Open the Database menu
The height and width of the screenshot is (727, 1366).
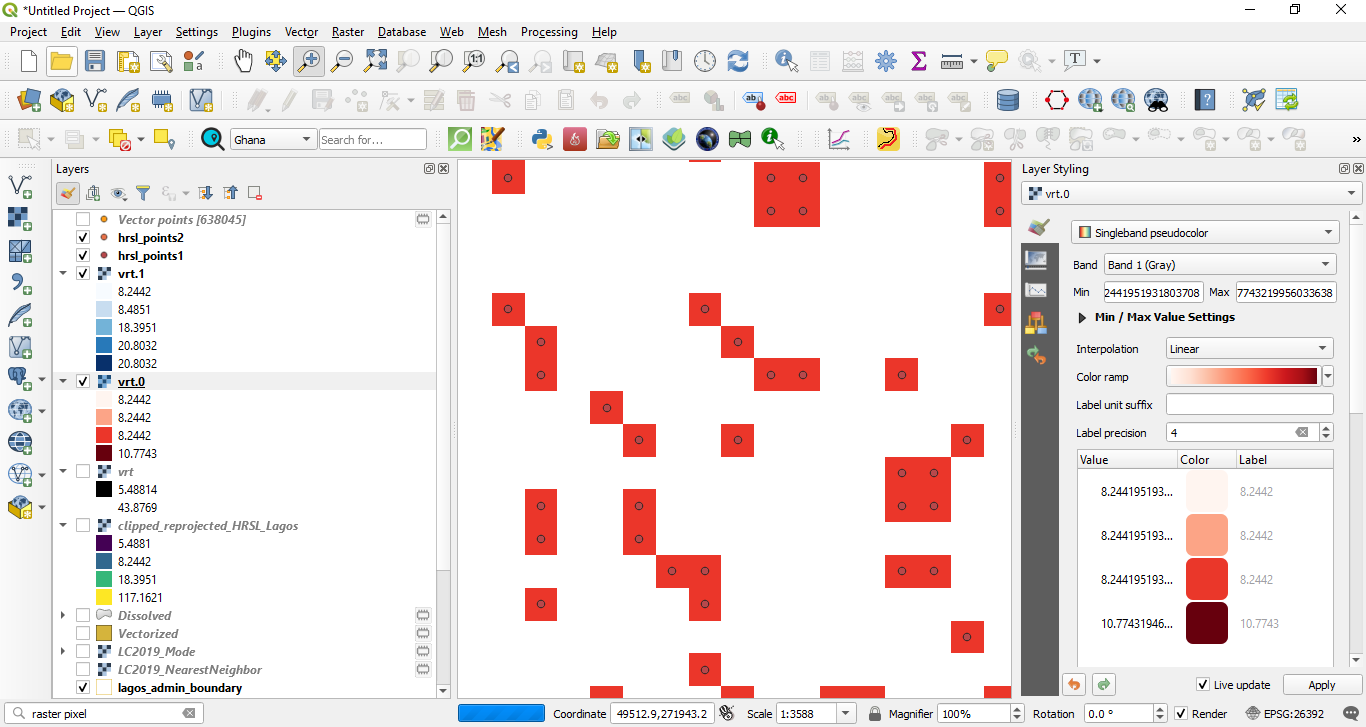pos(402,32)
